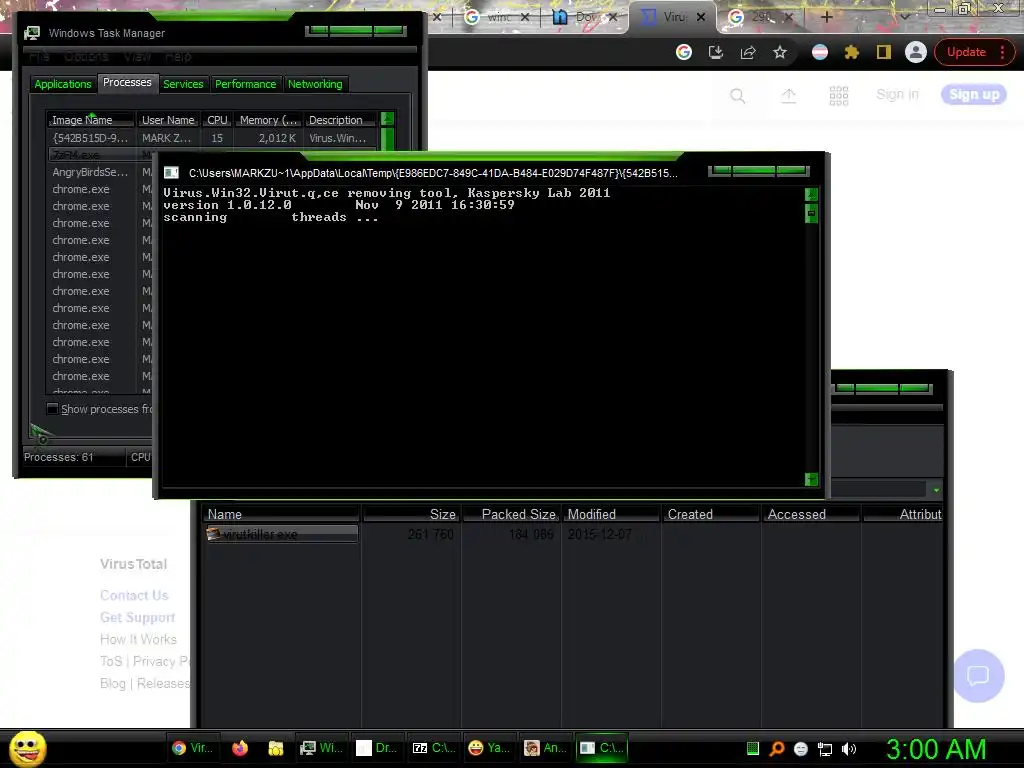
Task: Switch to the 7z taskbar item
Action: click(434, 748)
